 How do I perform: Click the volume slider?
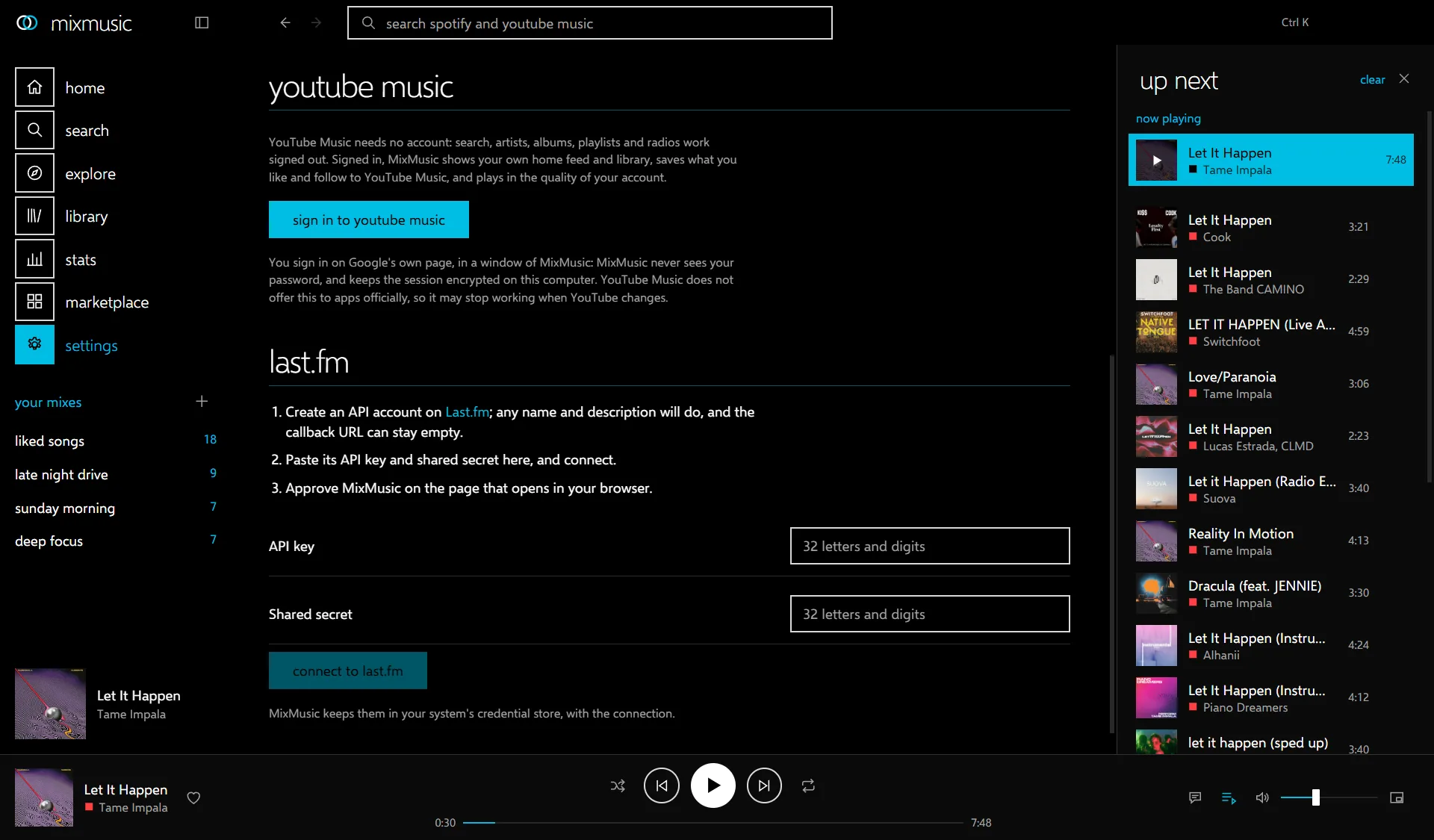pyautogui.click(x=1329, y=797)
